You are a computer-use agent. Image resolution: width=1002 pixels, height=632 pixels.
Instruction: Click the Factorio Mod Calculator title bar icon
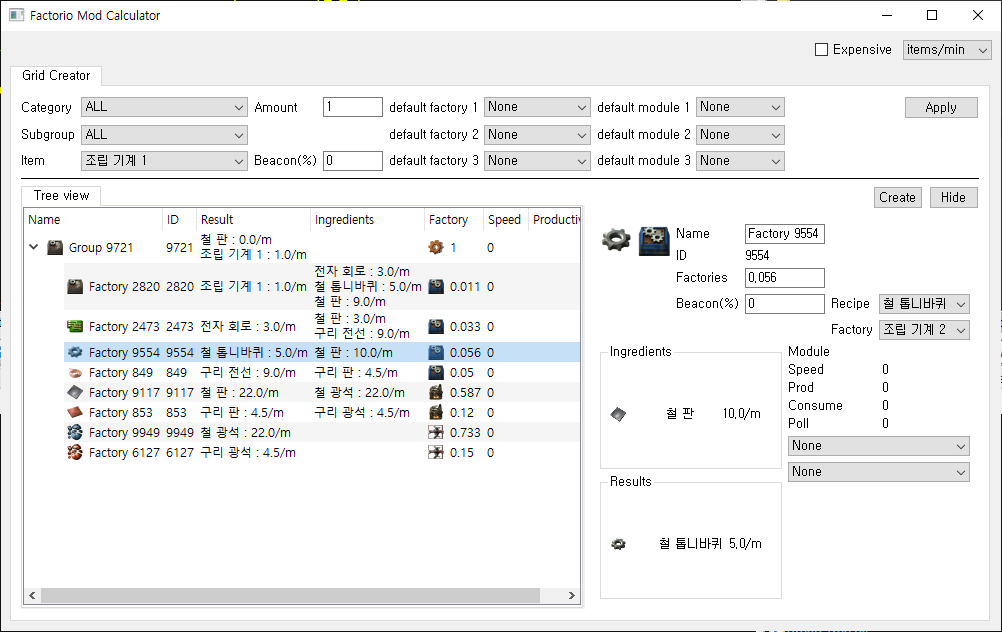pyautogui.click(x=16, y=15)
